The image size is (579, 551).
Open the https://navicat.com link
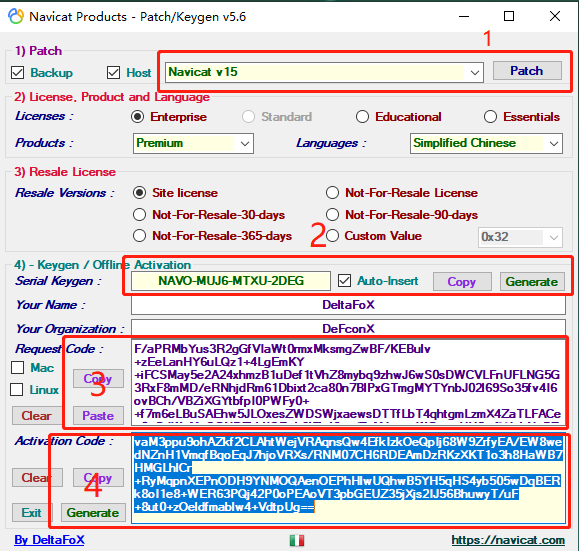508,540
